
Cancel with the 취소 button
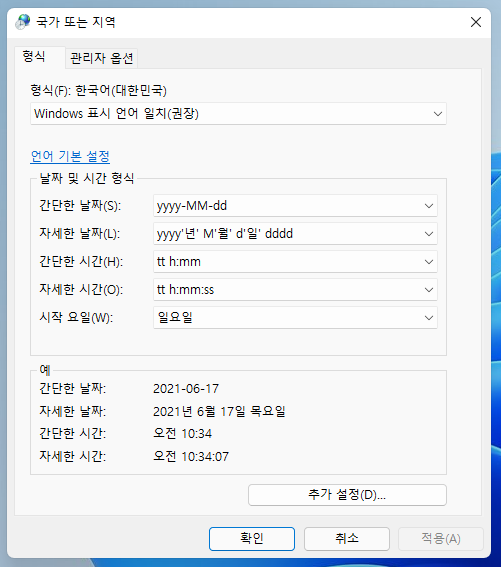(x=347, y=538)
